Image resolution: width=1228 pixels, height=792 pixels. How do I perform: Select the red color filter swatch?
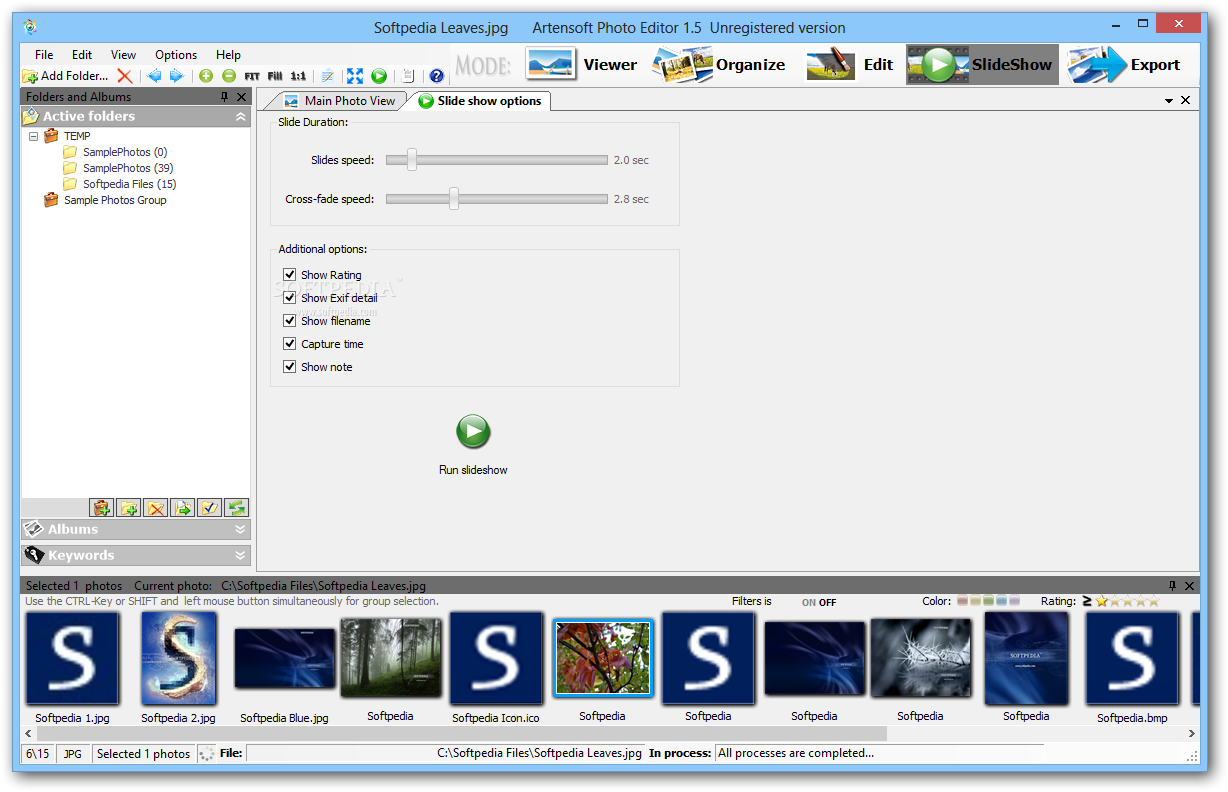(963, 601)
